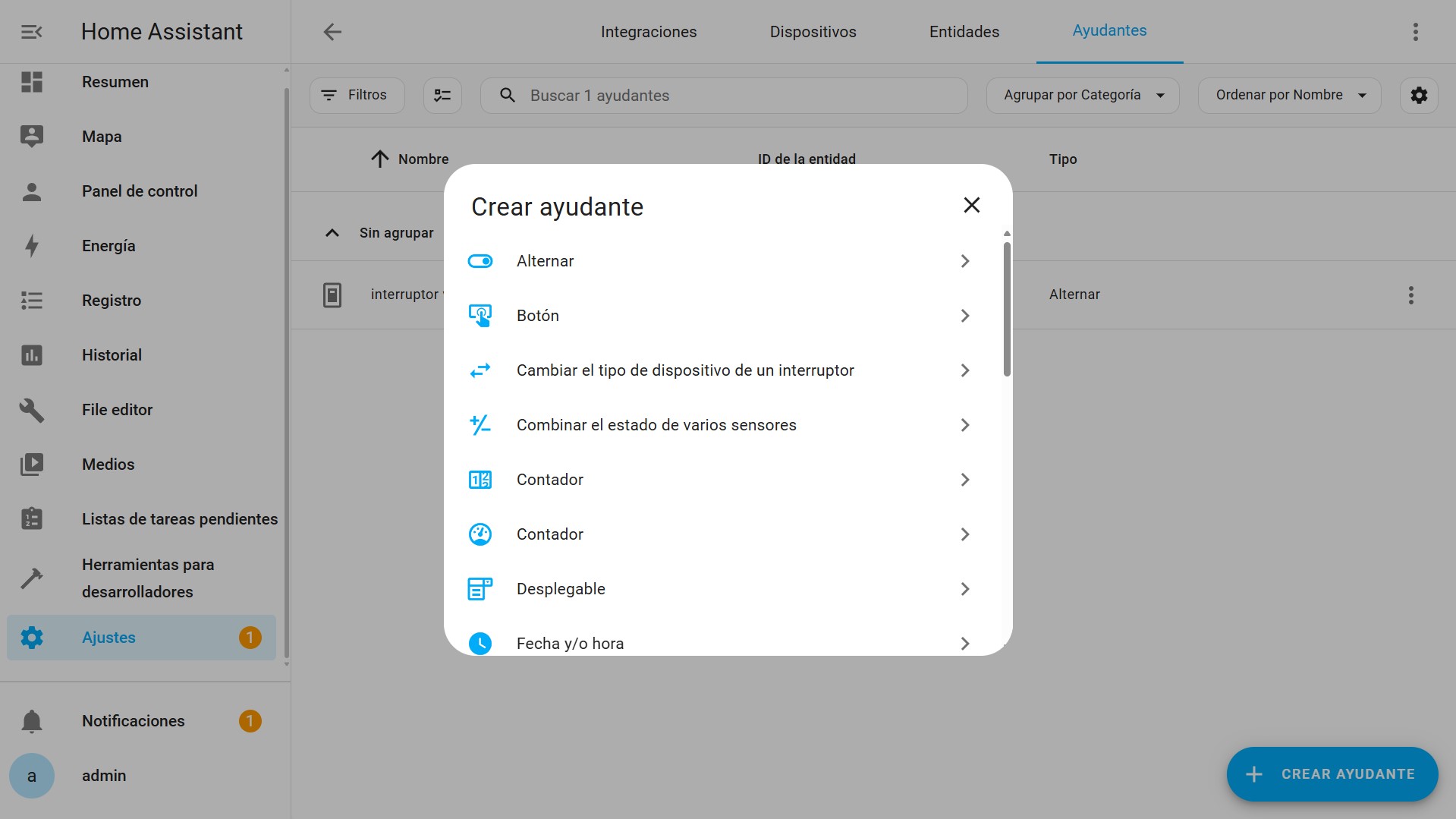Open the table settings gear icon
Viewport: 1456px width, 819px height.
coord(1418,95)
